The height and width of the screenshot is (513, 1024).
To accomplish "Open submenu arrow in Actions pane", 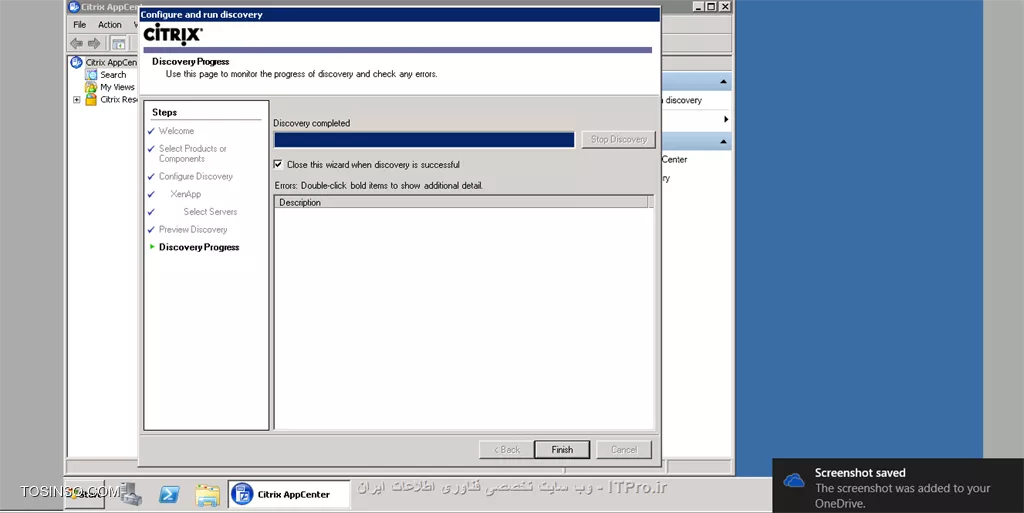I will pyautogui.click(x=726, y=119).
